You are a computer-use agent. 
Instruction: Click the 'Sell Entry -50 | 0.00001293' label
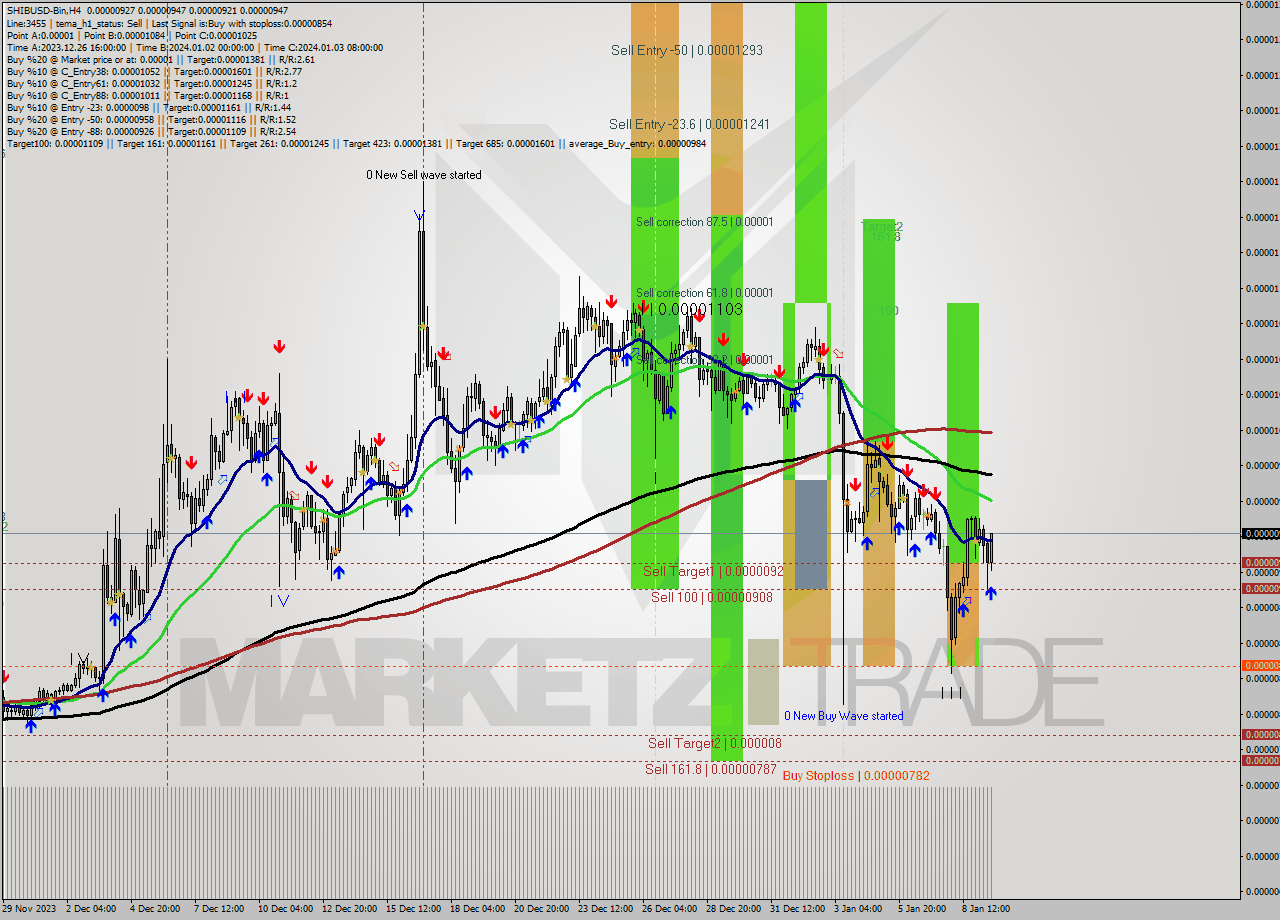(x=687, y=49)
